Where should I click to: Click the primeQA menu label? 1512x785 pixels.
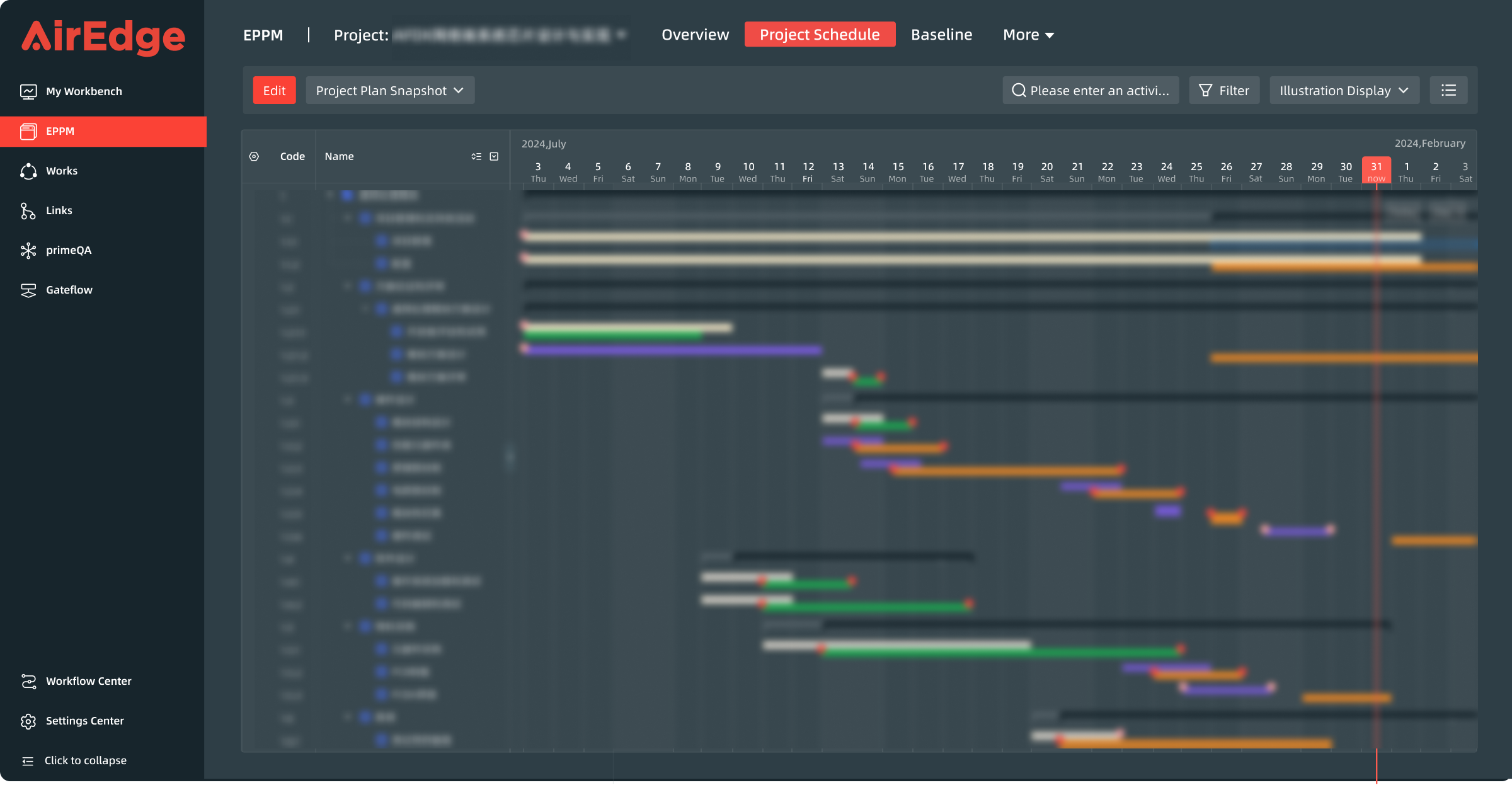point(68,250)
